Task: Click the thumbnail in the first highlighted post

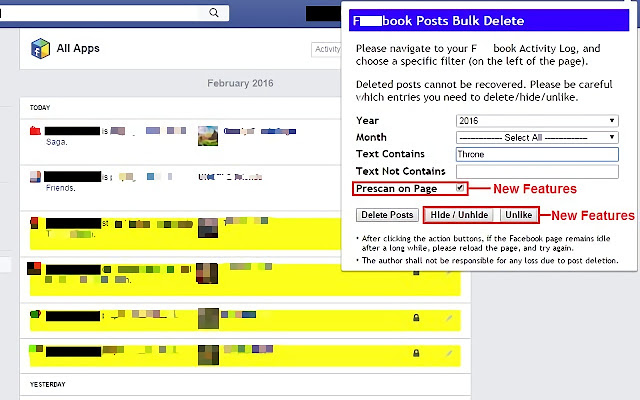Action: pos(208,228)
